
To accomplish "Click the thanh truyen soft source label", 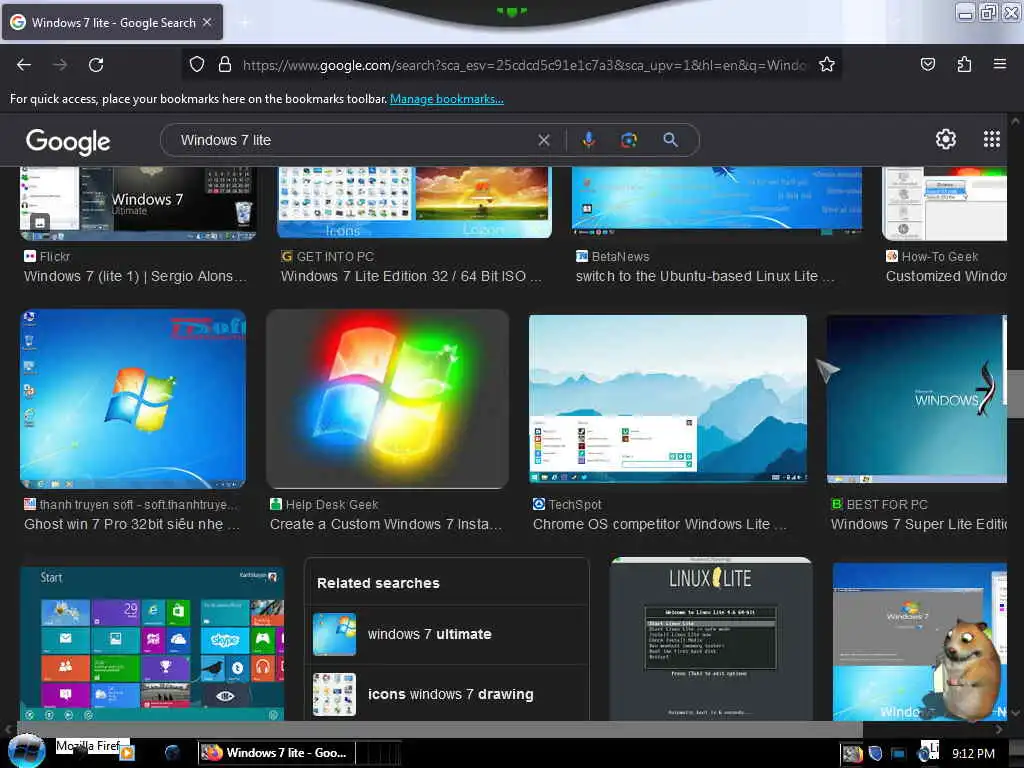I will [x=131, y=504].
